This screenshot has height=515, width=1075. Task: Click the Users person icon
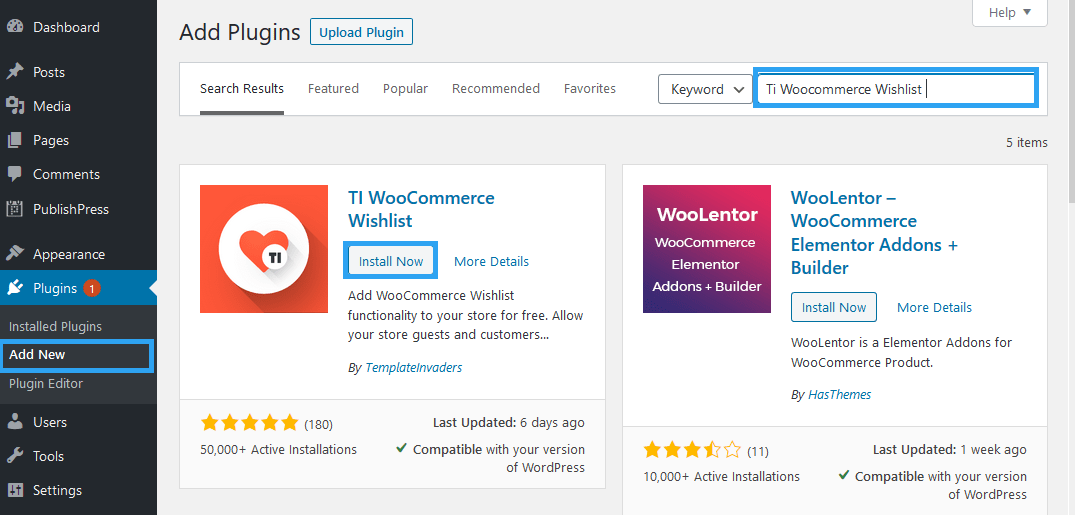14,422
